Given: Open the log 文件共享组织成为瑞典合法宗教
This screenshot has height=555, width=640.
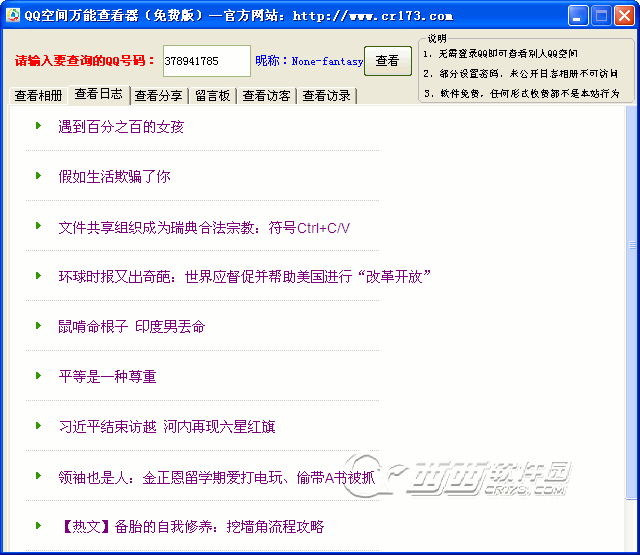Looking at the screenshot, I should coord(204,227).
